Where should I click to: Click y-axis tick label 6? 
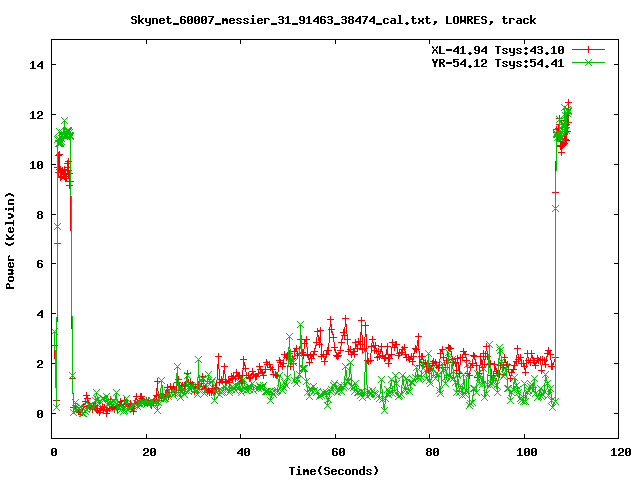[x=40, y=264]
